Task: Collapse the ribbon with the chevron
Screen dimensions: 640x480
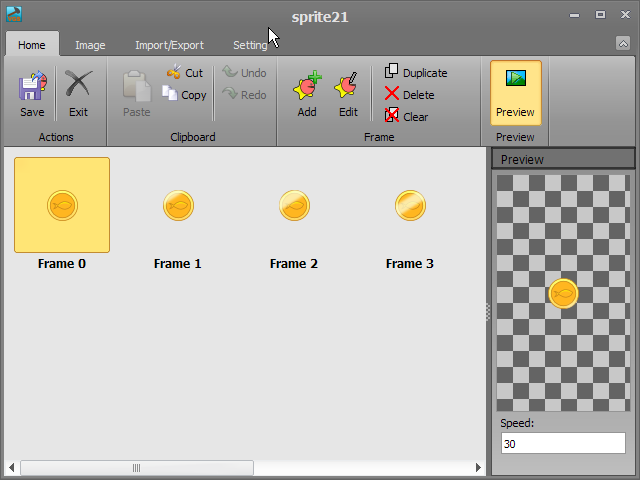Action: point(623,43)
